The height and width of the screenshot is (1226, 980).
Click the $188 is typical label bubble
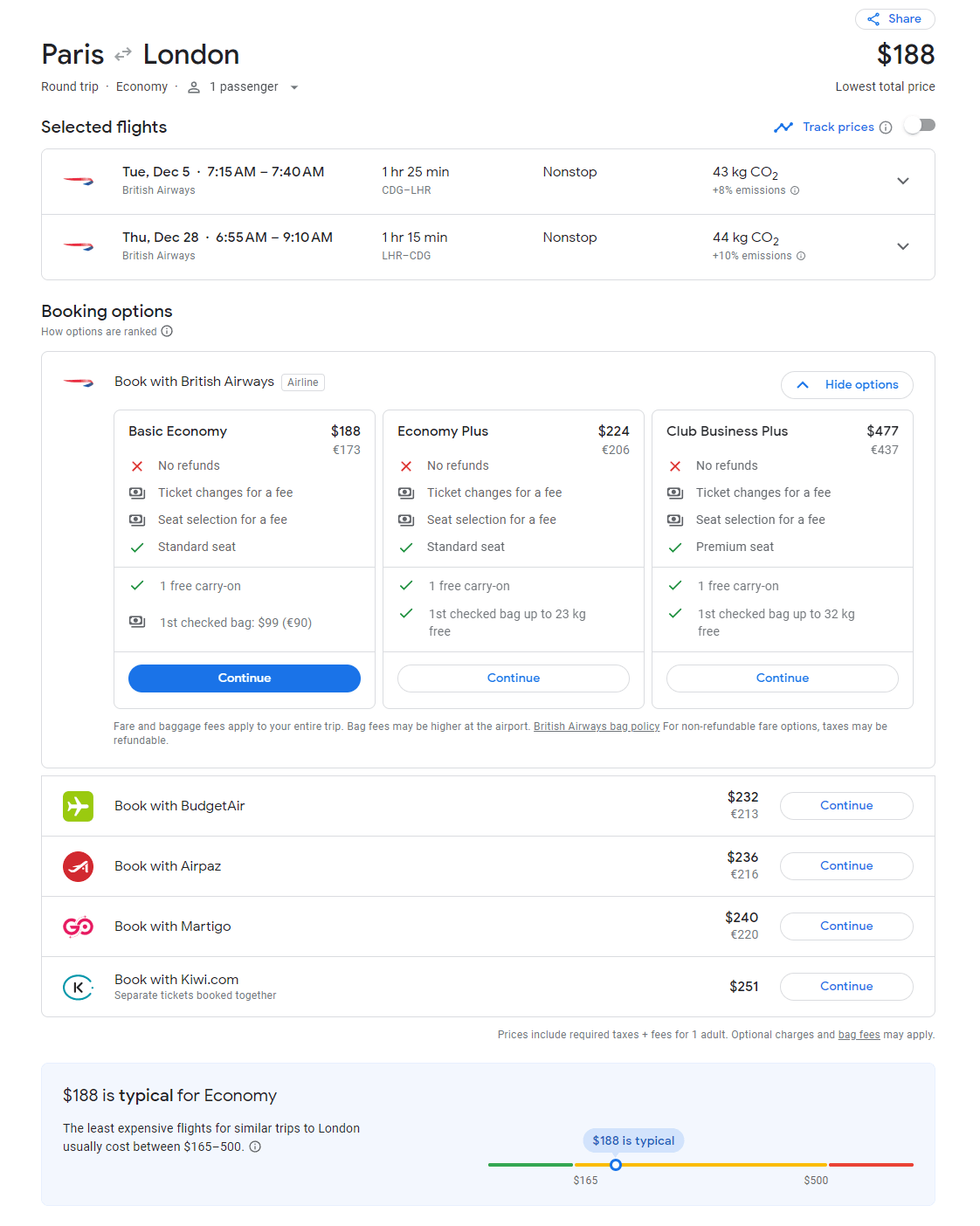point(633,1140)
